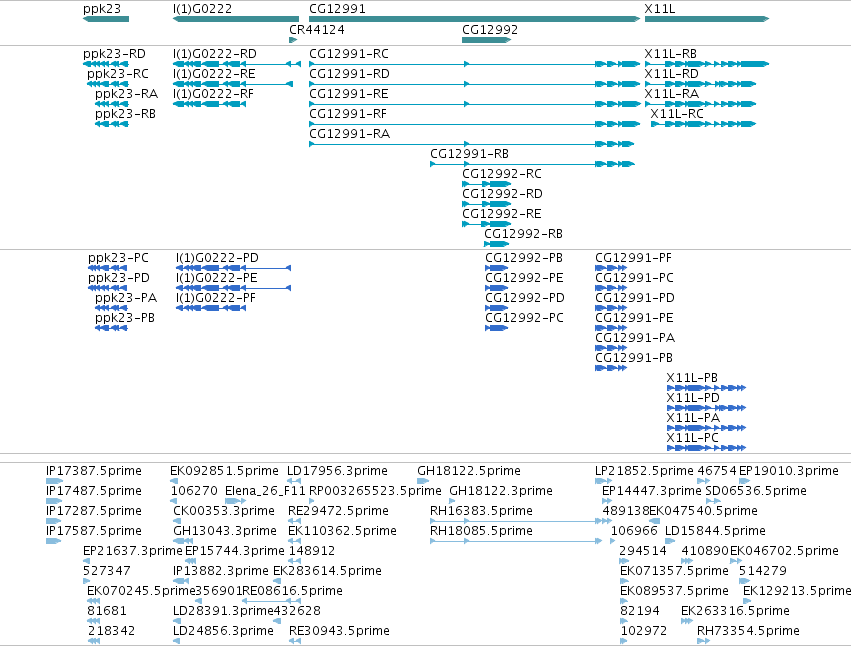
Task: Select transcript ppk23-RA
Action: [x=112, y=104]
